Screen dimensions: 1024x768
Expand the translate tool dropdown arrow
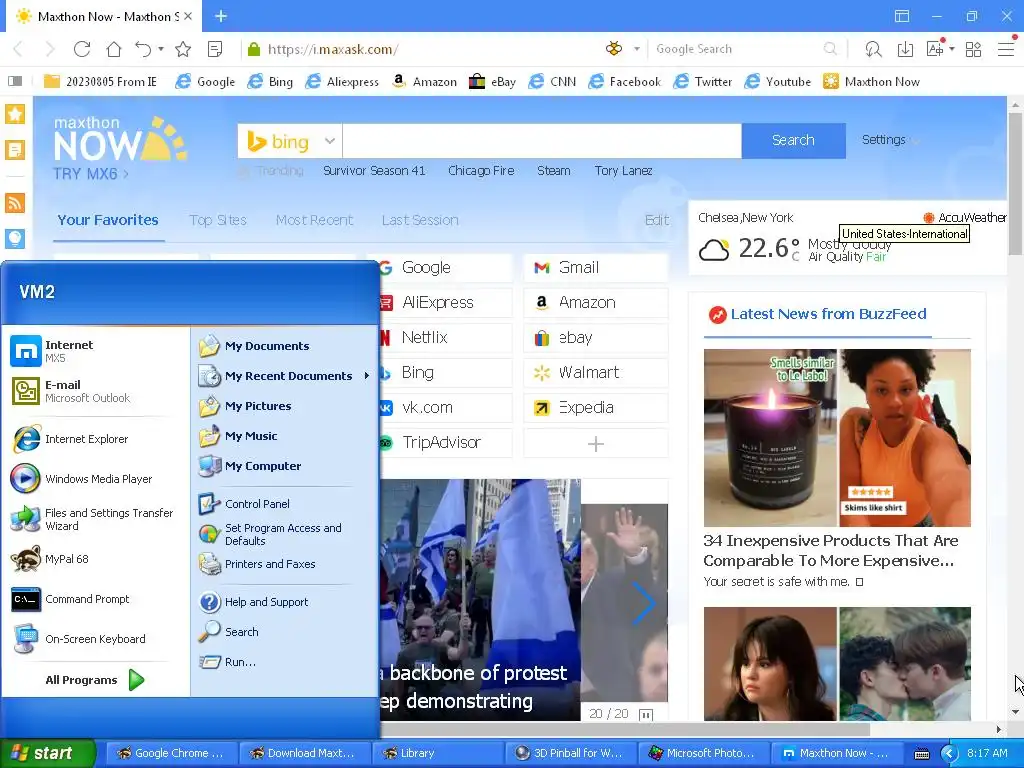point(952,49)
